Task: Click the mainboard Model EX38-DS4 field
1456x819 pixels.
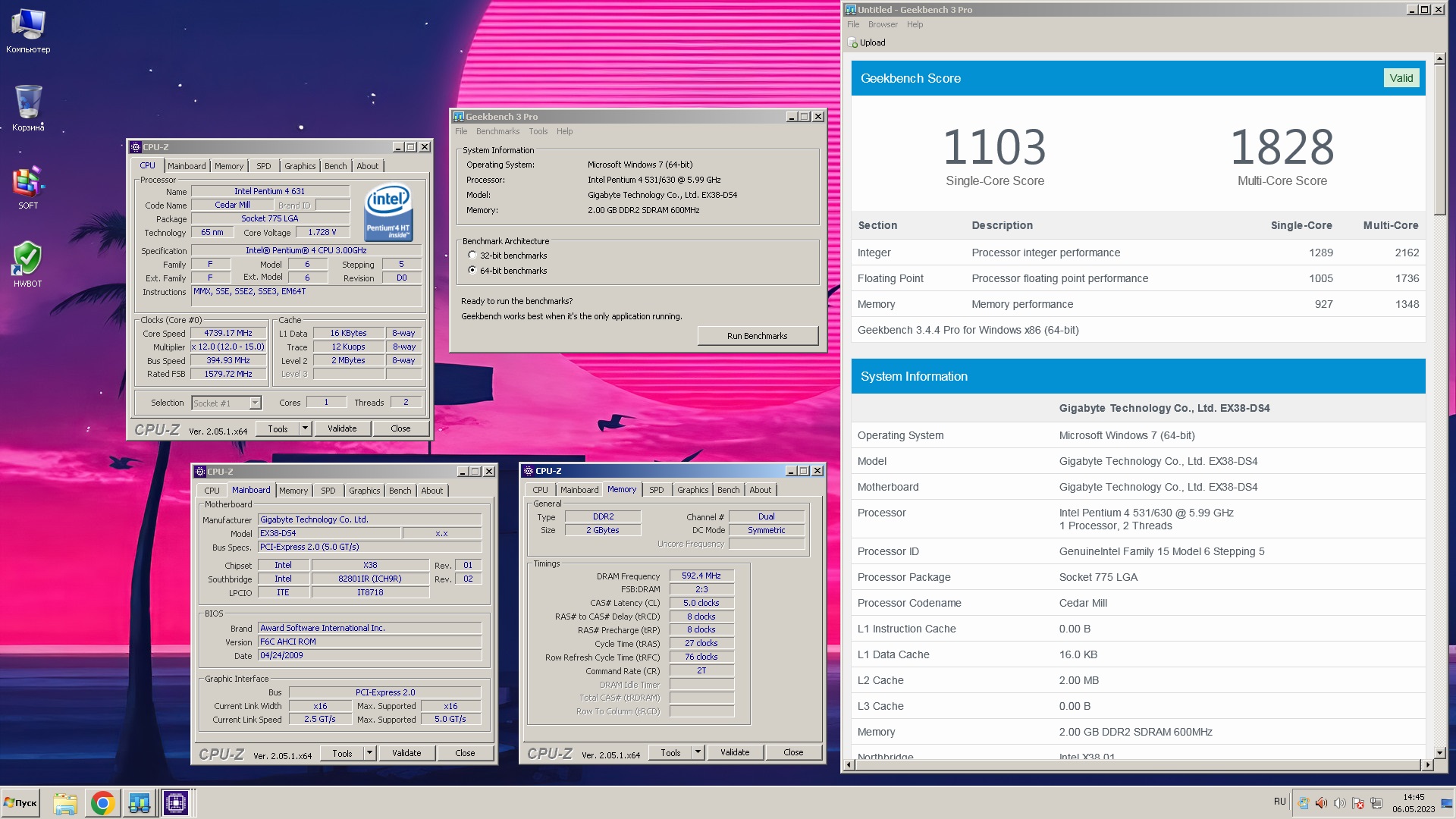Action: [x=329, y=533]
